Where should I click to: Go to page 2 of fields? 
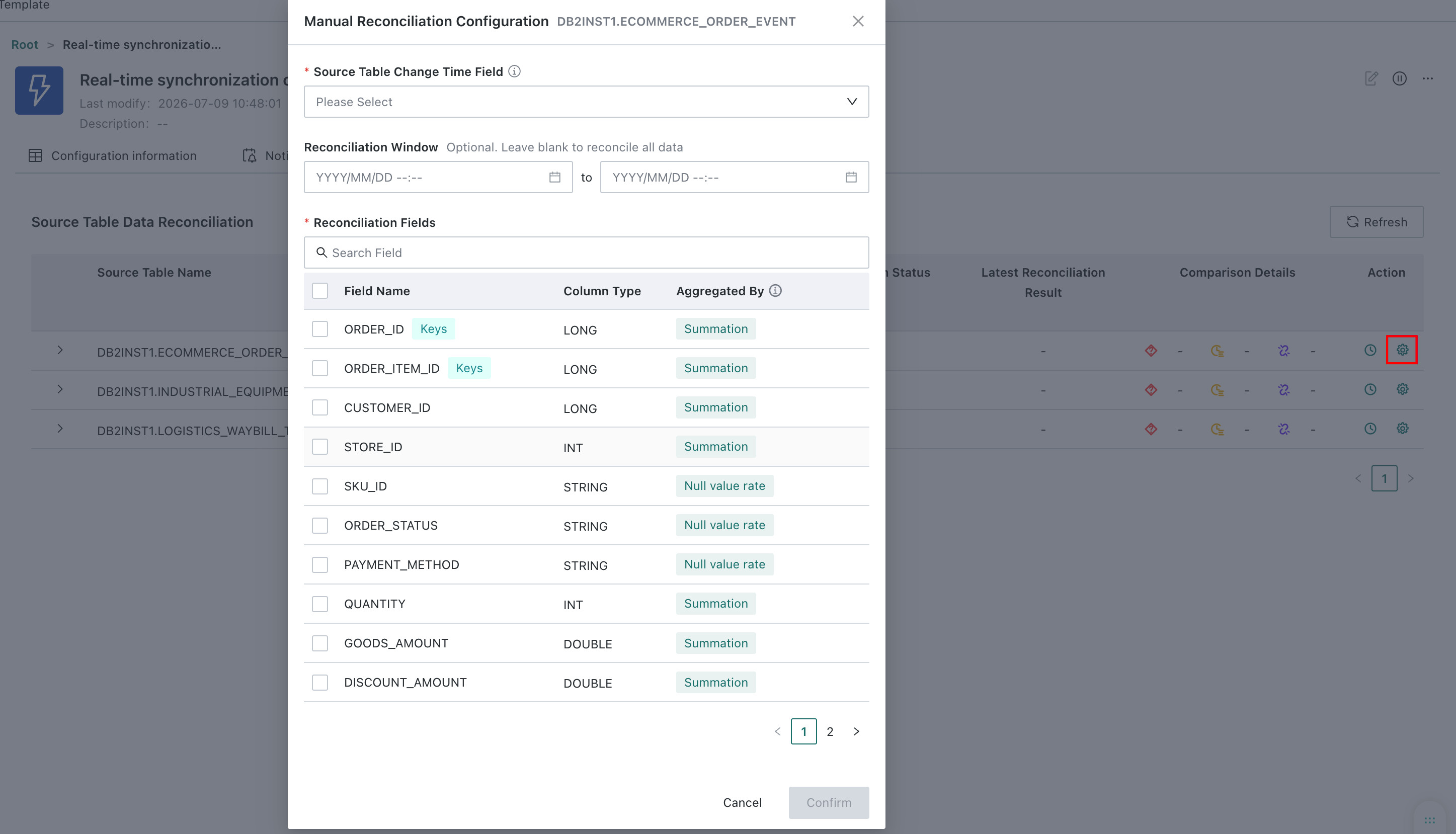coord(830,731)
